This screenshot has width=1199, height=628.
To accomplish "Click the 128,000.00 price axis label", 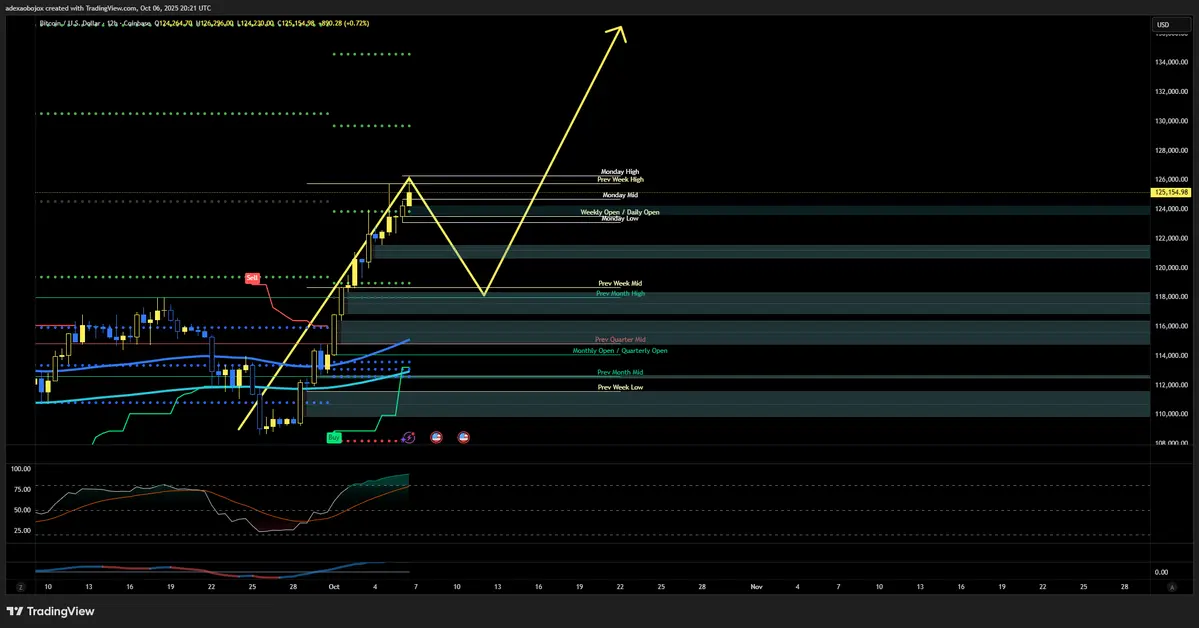I will tap(1171, 151).
